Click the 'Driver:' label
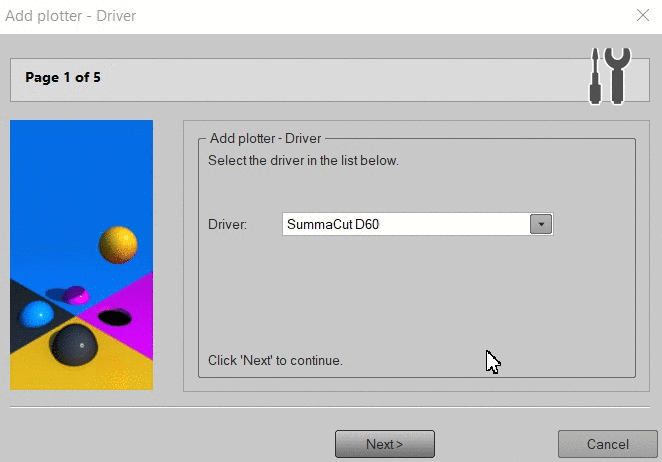Image resolution: width=662 pixels, height=462 pixels. (227, 224)
